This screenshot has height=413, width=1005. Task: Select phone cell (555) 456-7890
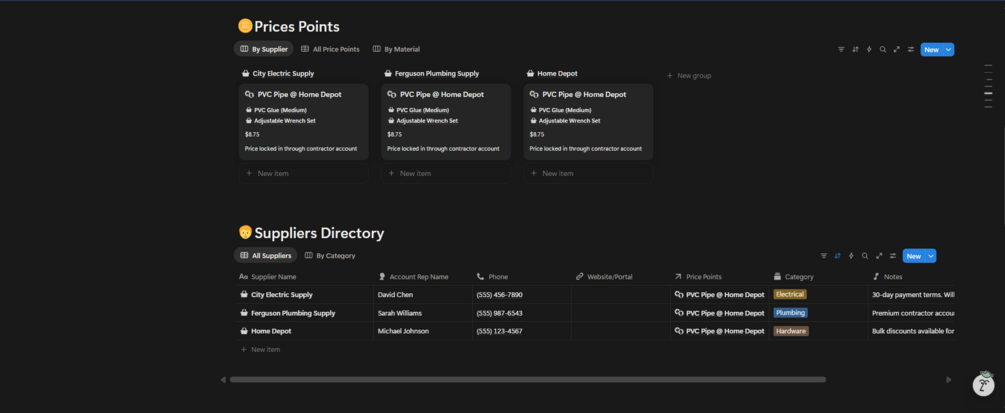(x=522, y=295)
